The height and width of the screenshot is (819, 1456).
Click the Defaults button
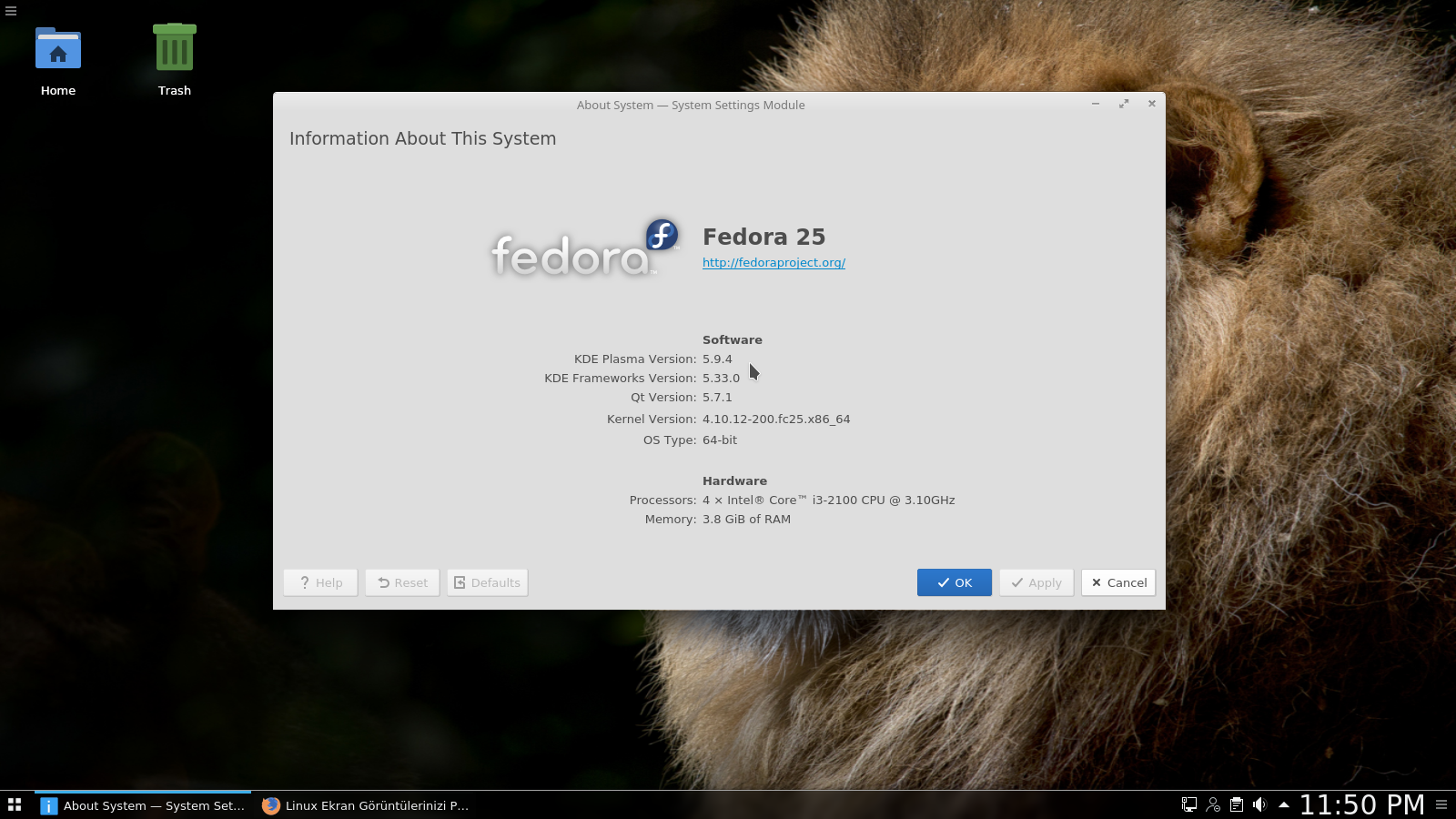click(487, 582)
